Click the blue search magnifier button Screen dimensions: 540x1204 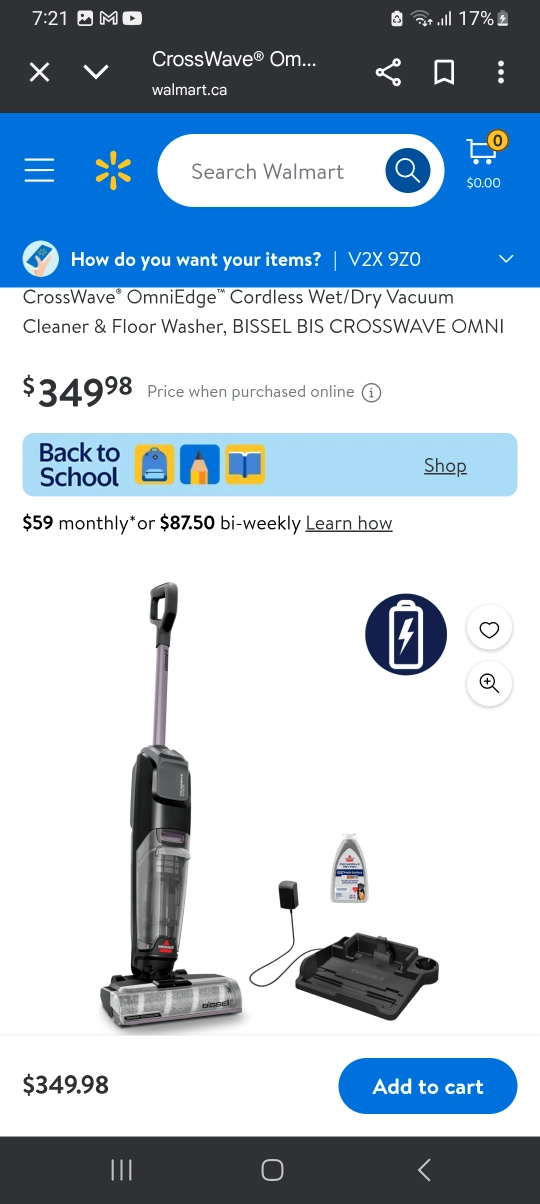407,171
